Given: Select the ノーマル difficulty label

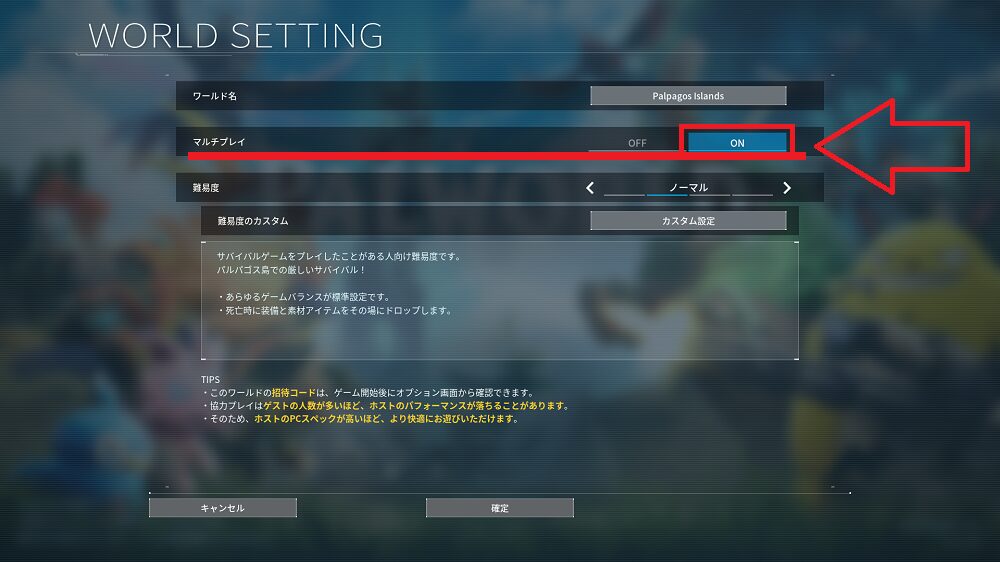Looking at the screenshot, I should click(x=688, y=187).
